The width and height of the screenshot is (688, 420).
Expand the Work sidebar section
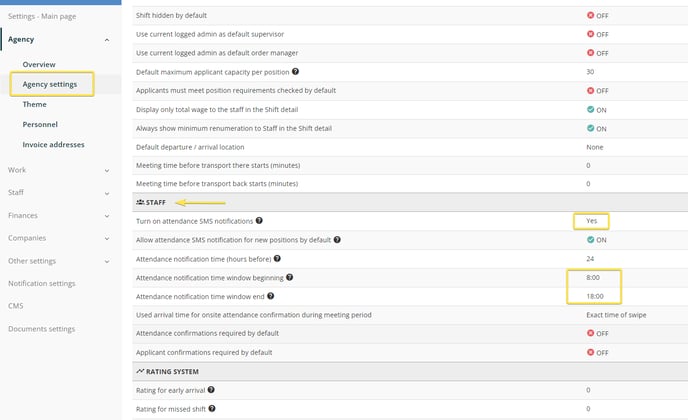107,170
